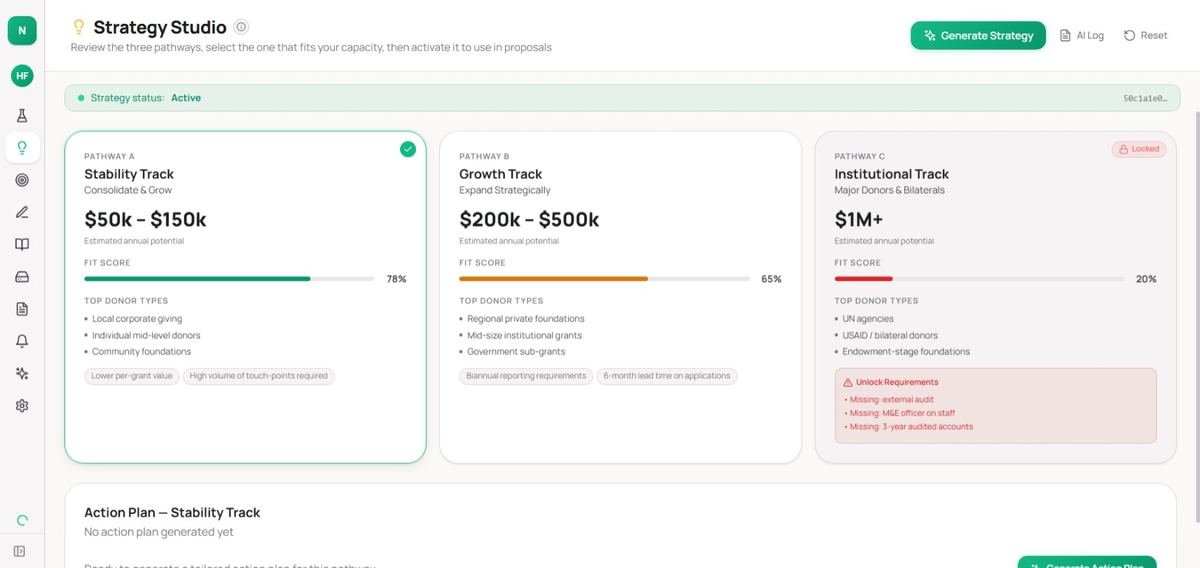Select the lightbulb Strategy sidebar icon
This screenshot has height=568, width=1200.
click(x=22, y=148)
